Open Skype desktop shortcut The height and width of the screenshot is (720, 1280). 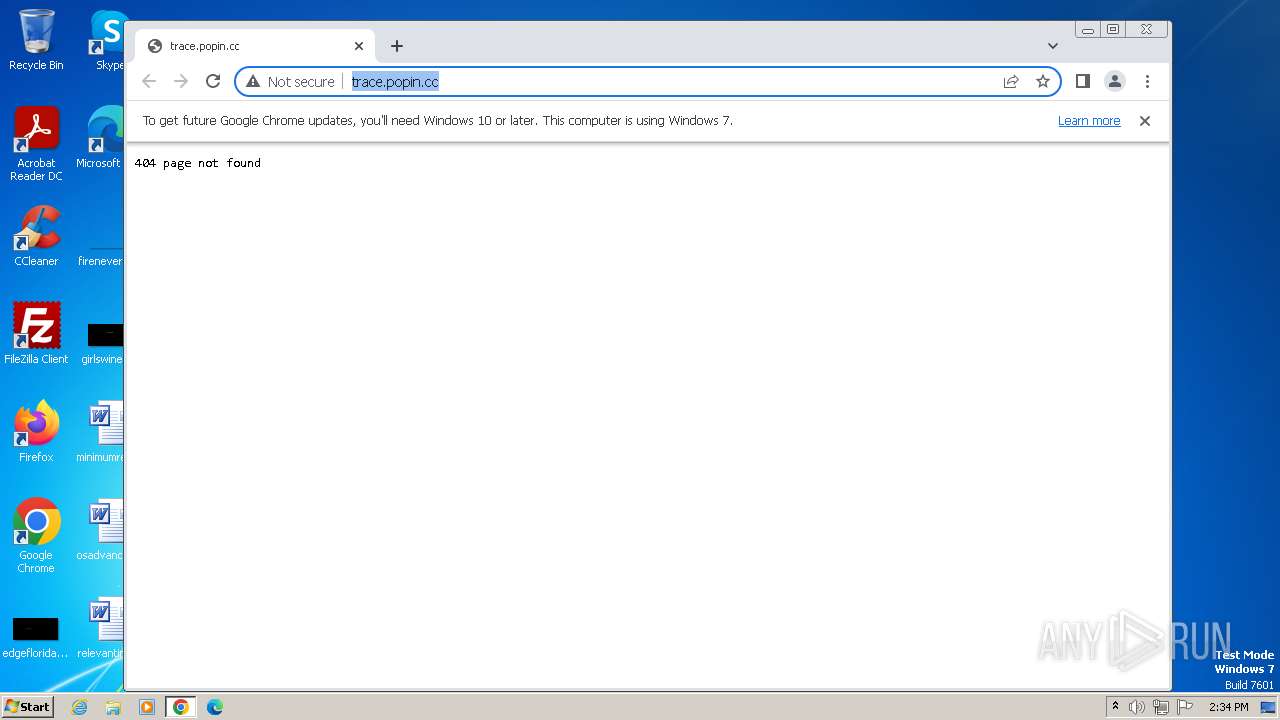[x=108, y=40]
